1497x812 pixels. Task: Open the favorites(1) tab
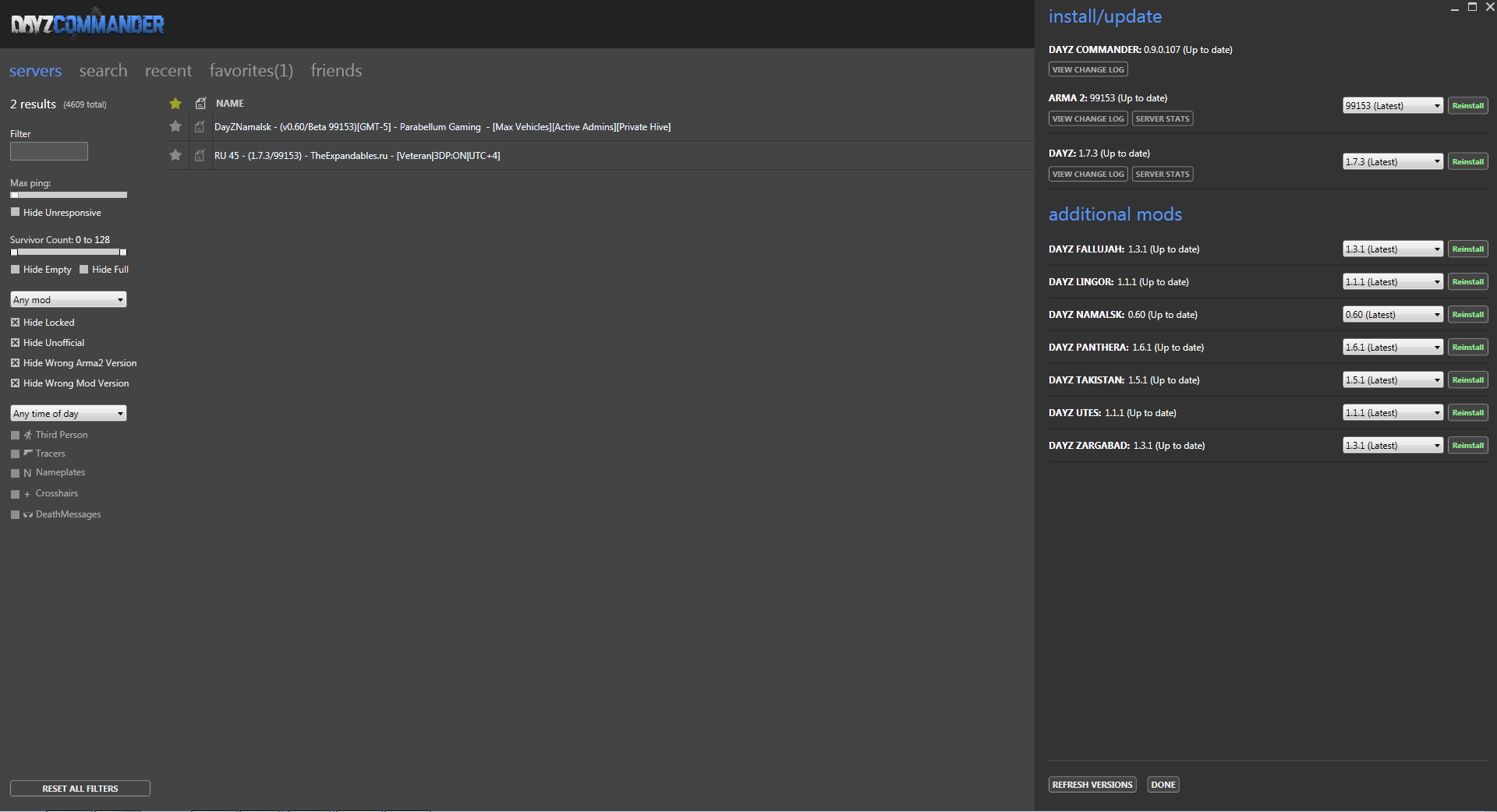point(251,70)
